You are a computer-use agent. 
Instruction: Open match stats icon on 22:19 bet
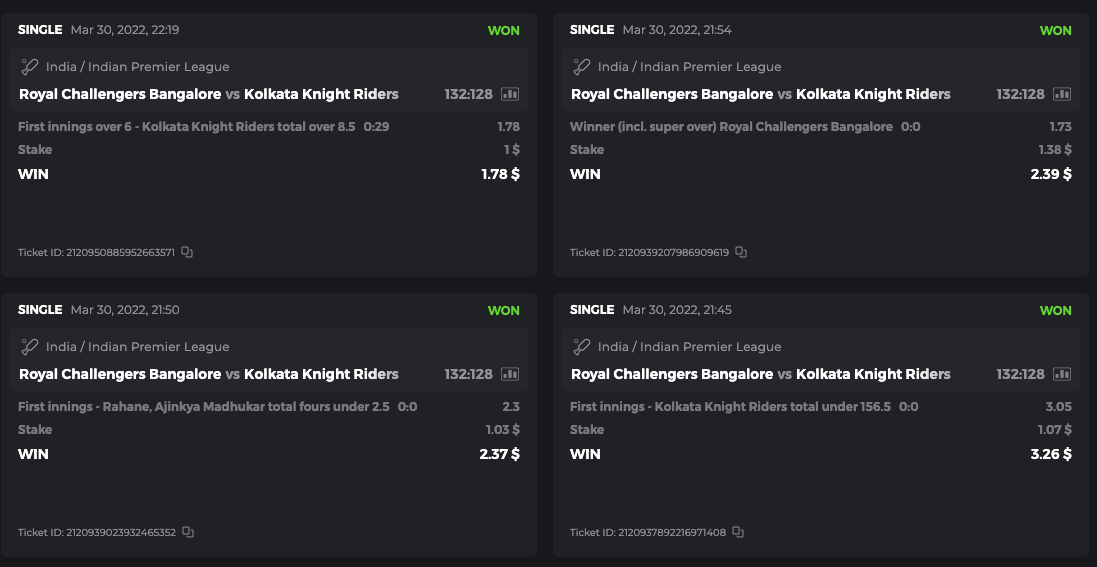pyautogui.click(x=510, y=94)
